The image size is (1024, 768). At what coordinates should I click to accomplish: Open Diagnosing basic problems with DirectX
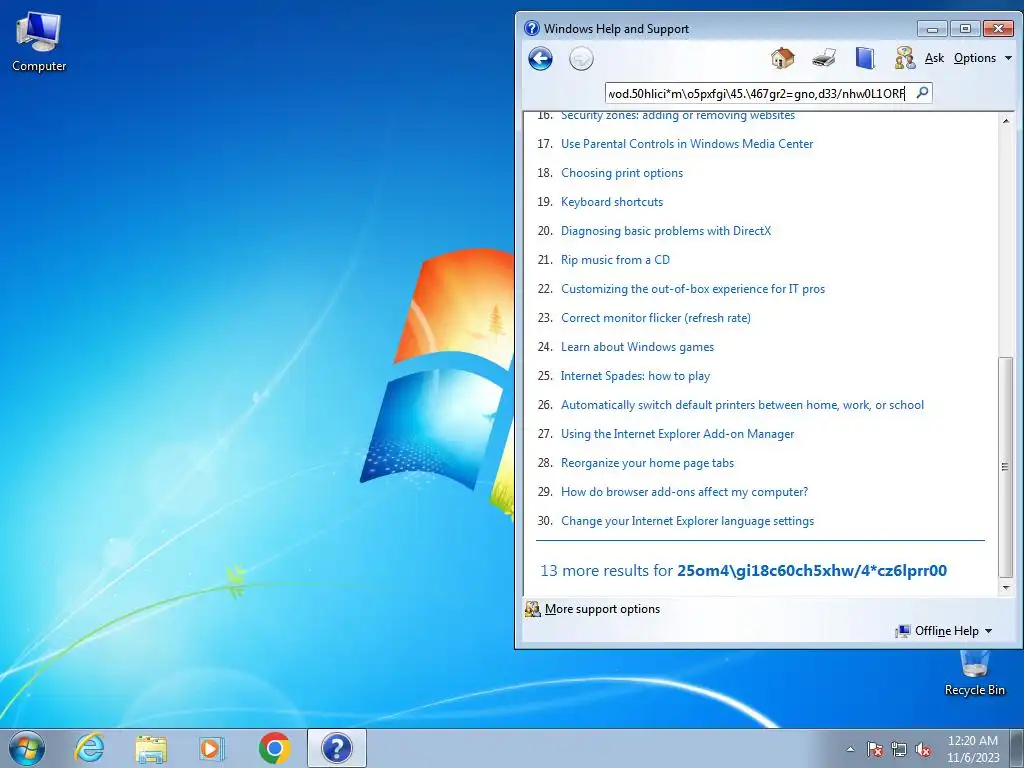tap(666, 231)
